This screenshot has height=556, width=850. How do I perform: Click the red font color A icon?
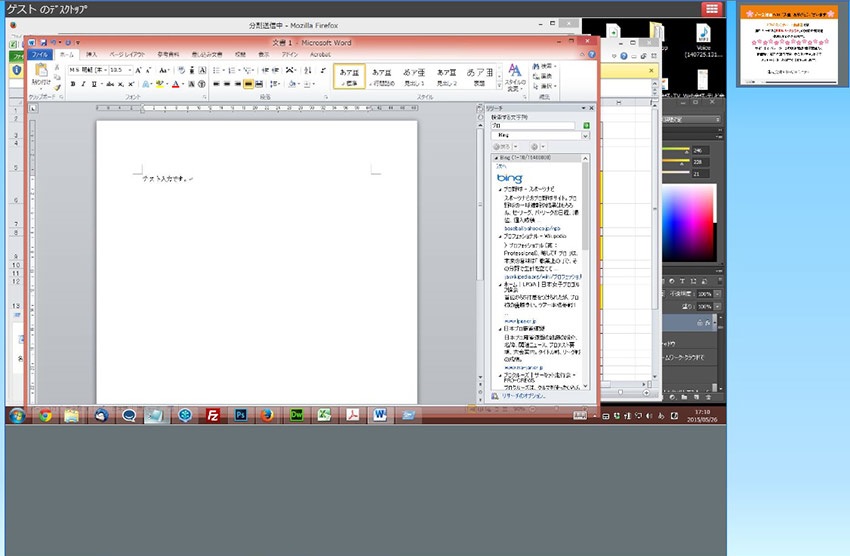175,84
